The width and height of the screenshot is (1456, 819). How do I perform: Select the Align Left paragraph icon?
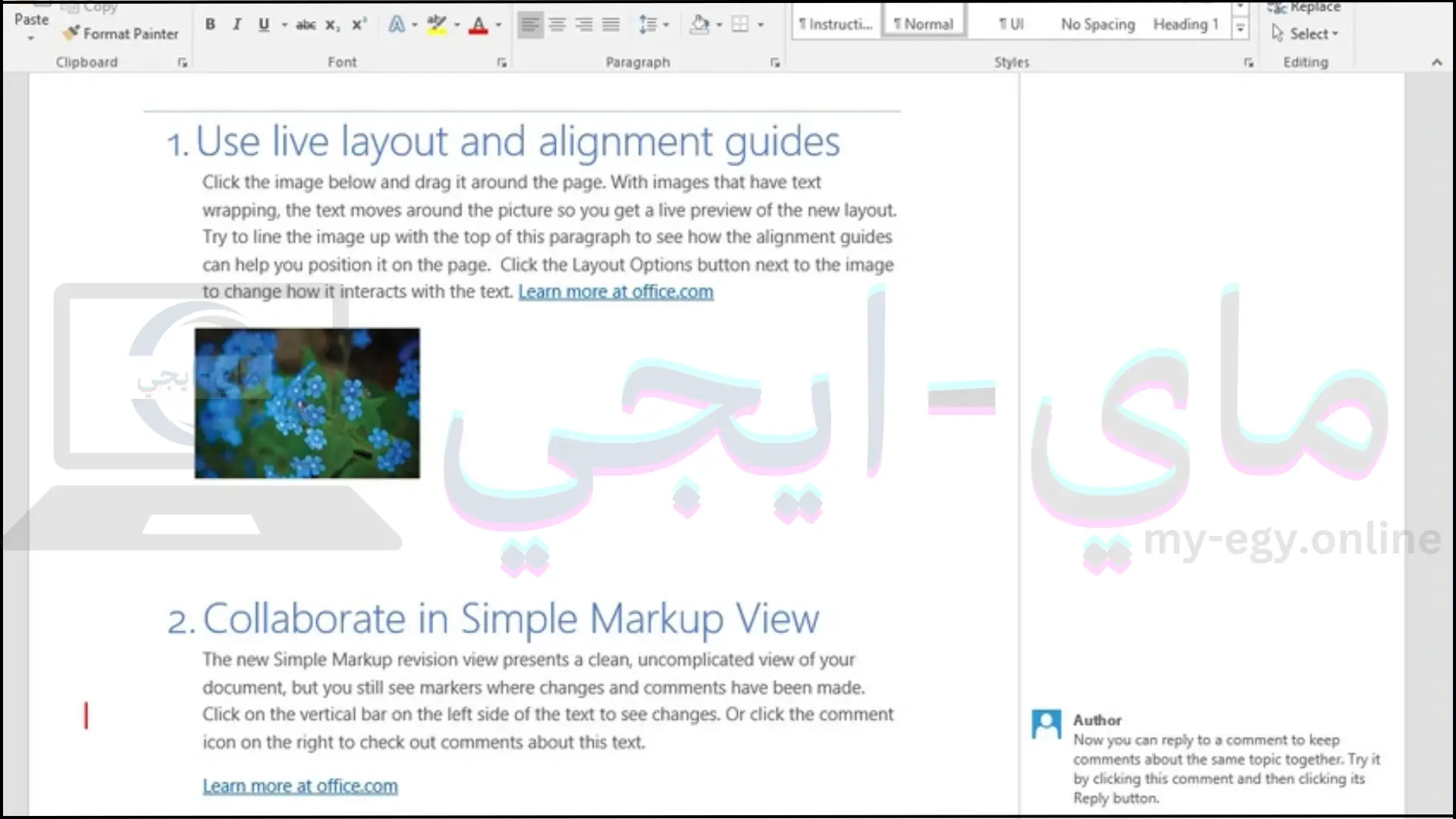coord(530,24)
